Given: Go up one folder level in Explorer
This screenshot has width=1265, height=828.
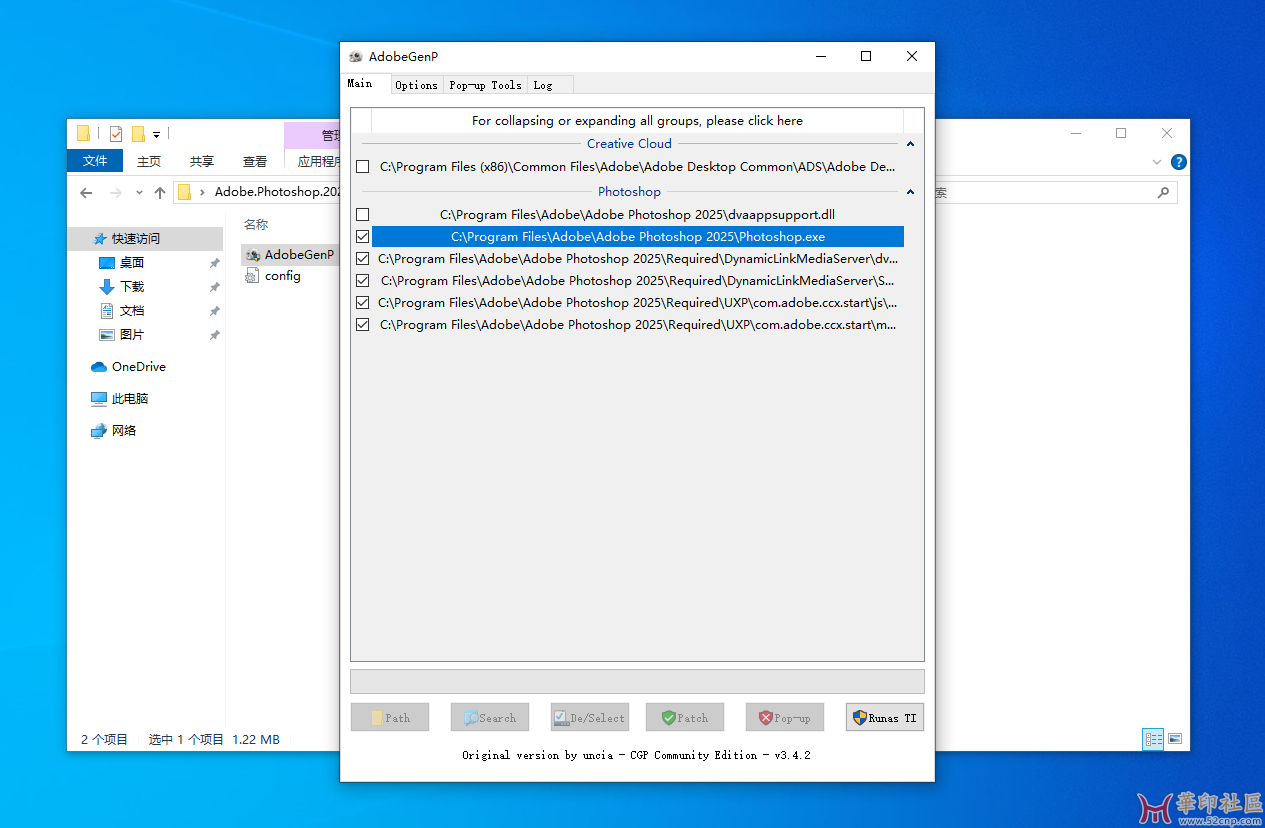Looking at the screenshot, I should coord(160,193).
